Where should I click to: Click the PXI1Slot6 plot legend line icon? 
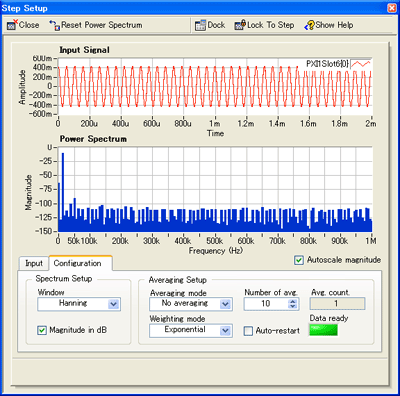(361, 64)
